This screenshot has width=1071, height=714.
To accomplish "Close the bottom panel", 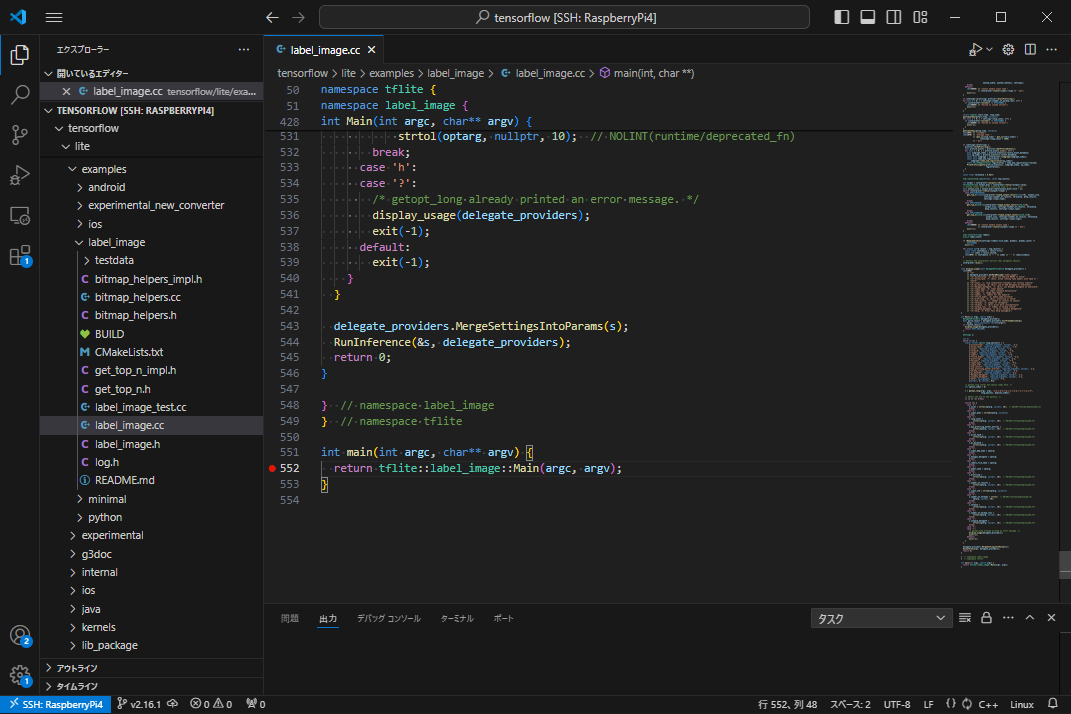I will [1052, 618].
